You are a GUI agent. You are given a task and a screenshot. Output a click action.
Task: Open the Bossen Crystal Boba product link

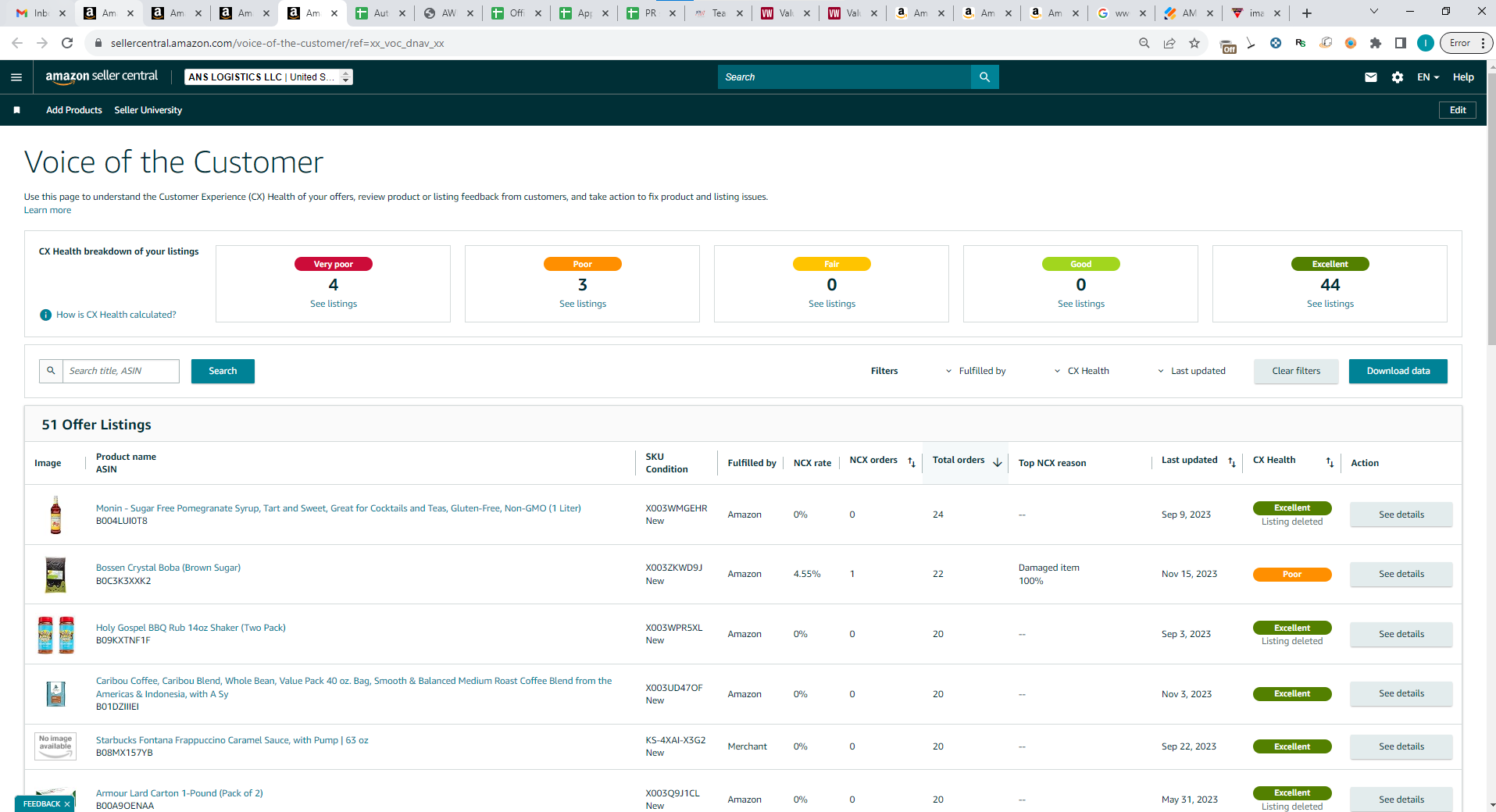pos(168,568)
